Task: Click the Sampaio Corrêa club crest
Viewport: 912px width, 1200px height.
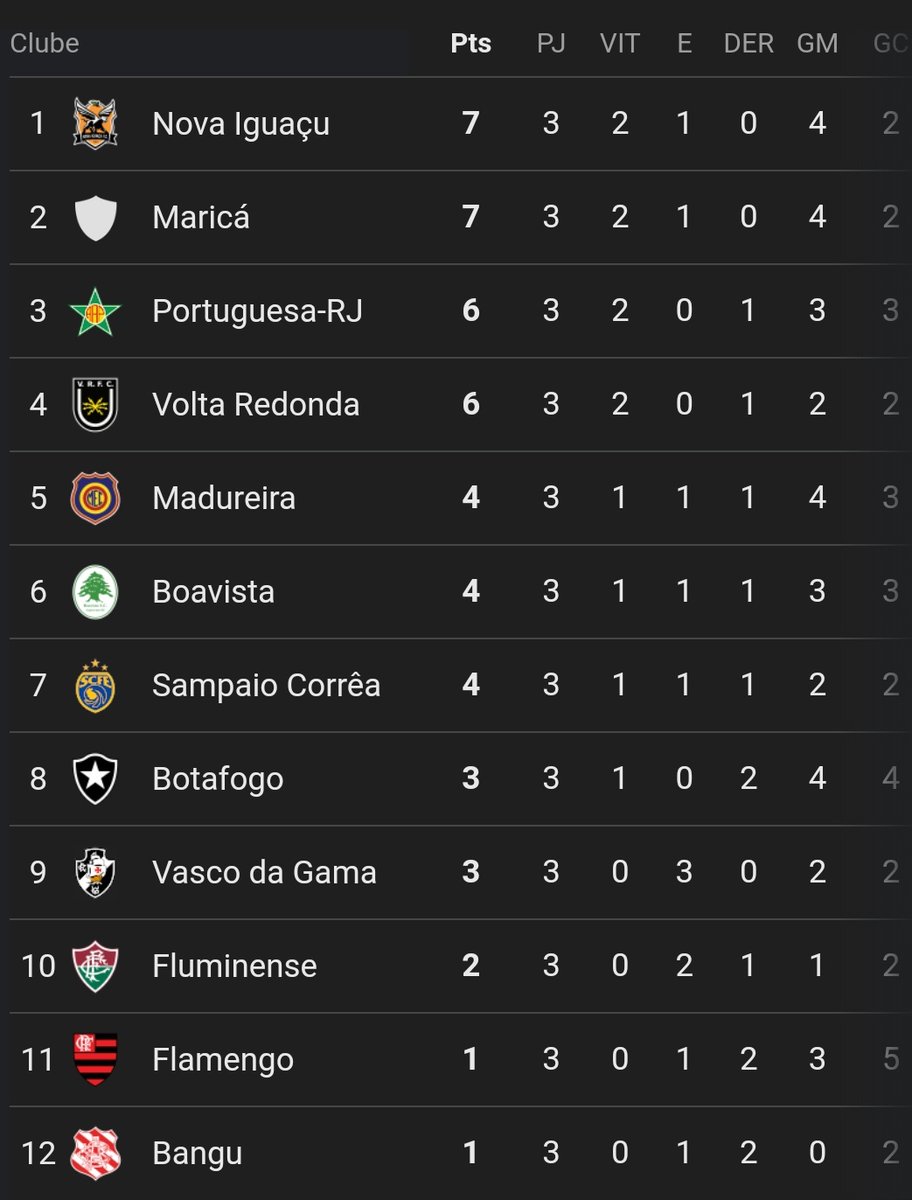Action: click(96, 685)
